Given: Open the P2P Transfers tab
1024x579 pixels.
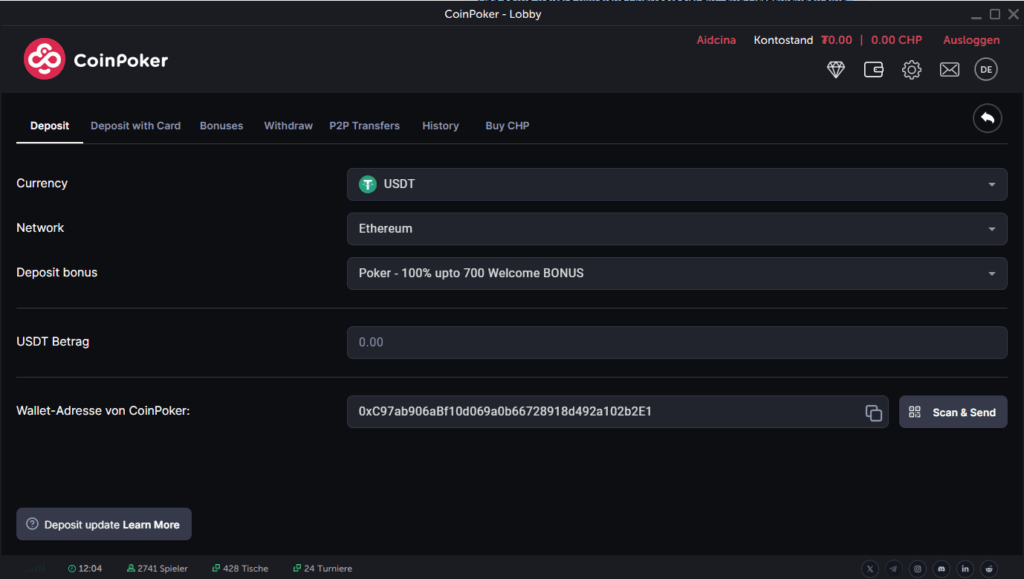Looking at the screenshot, I should pos(364,125).
